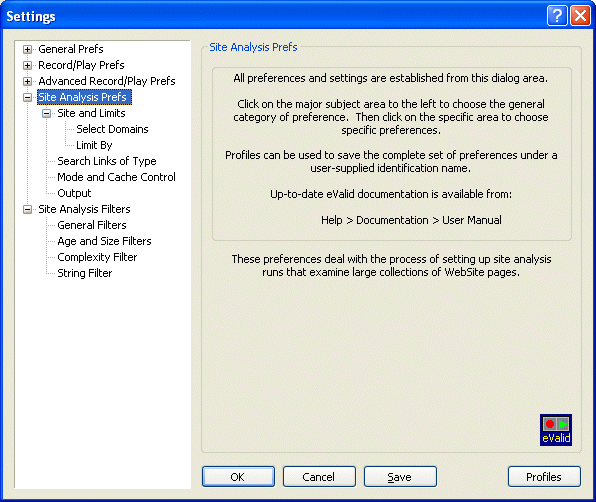Screen dimensions: 596x502
Task: Open the Limit By preferences
Action: click(94, 145)
